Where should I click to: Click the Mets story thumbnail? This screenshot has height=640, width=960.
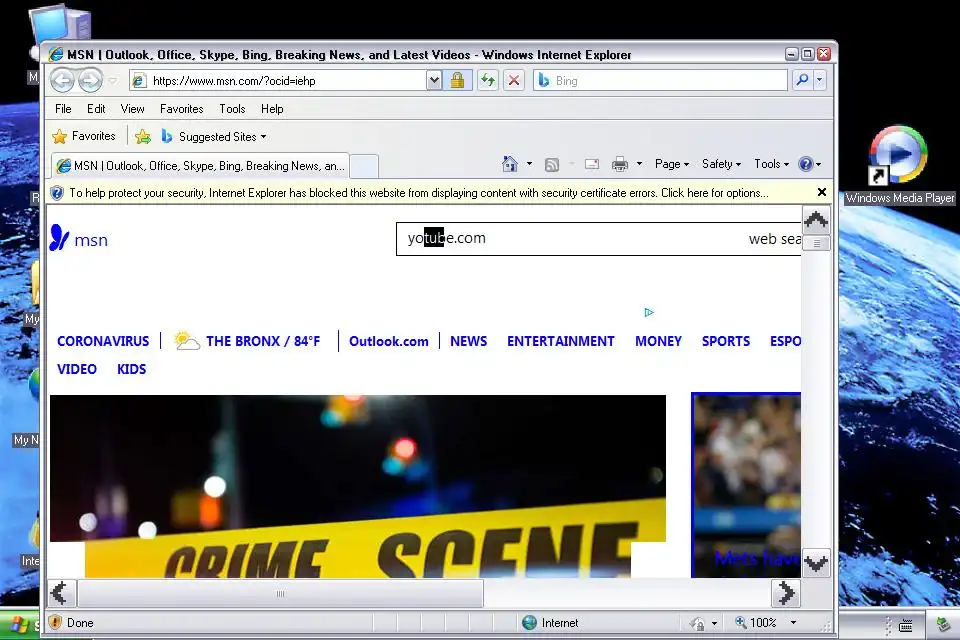(746, 485)
